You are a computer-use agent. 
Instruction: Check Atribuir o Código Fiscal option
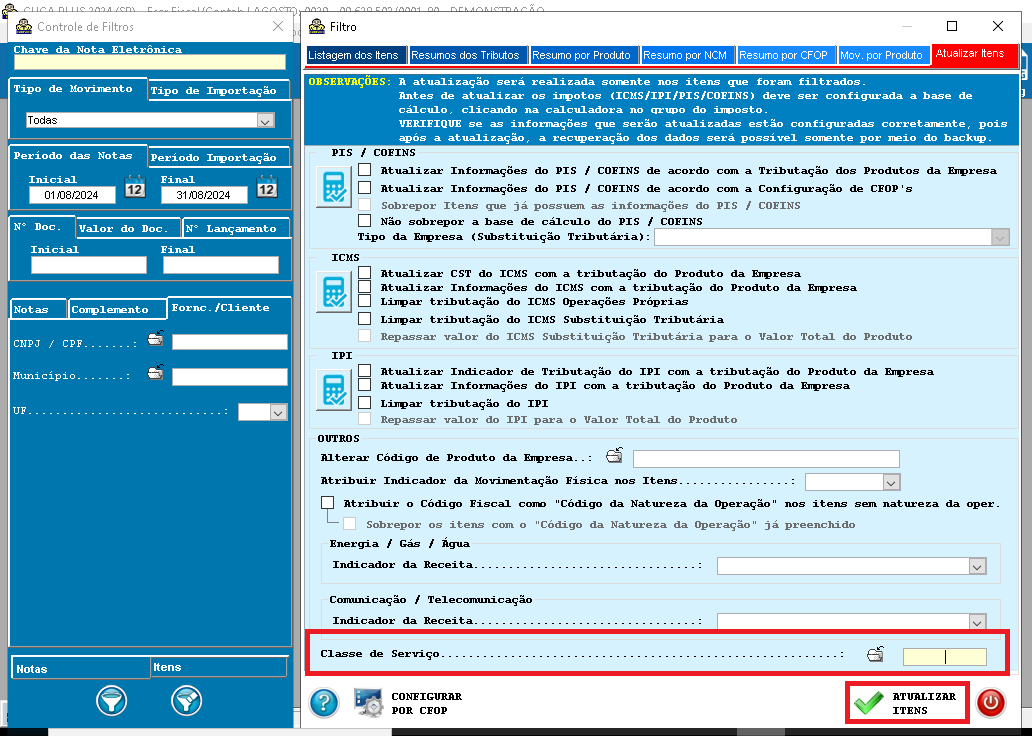[x=328, y=503]
